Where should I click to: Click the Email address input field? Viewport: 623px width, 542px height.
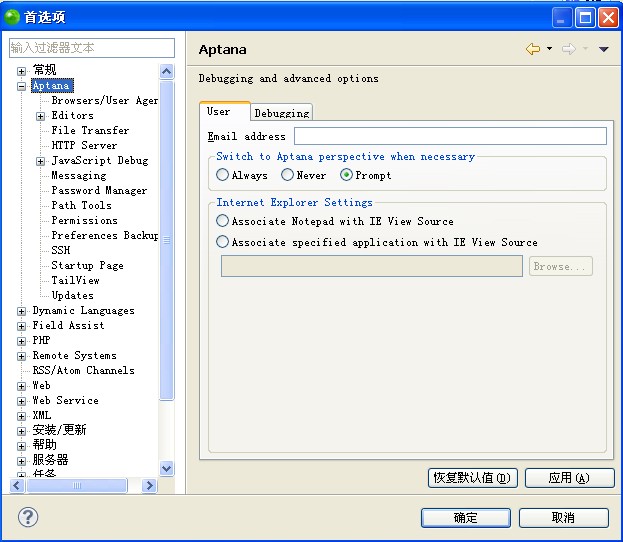[x=450, y=136]
